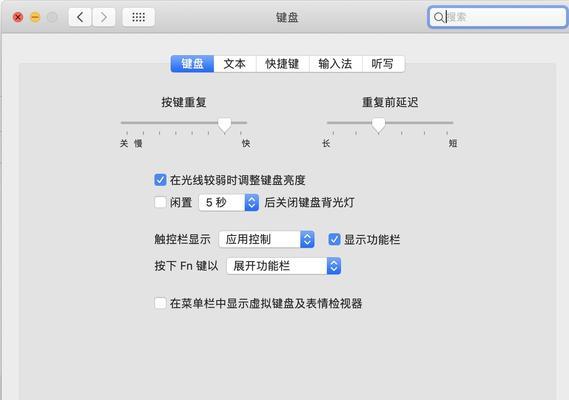This screenshot has height=400, width=569.
Task: Open the 输入法 tab
Action: click(335, 64)
